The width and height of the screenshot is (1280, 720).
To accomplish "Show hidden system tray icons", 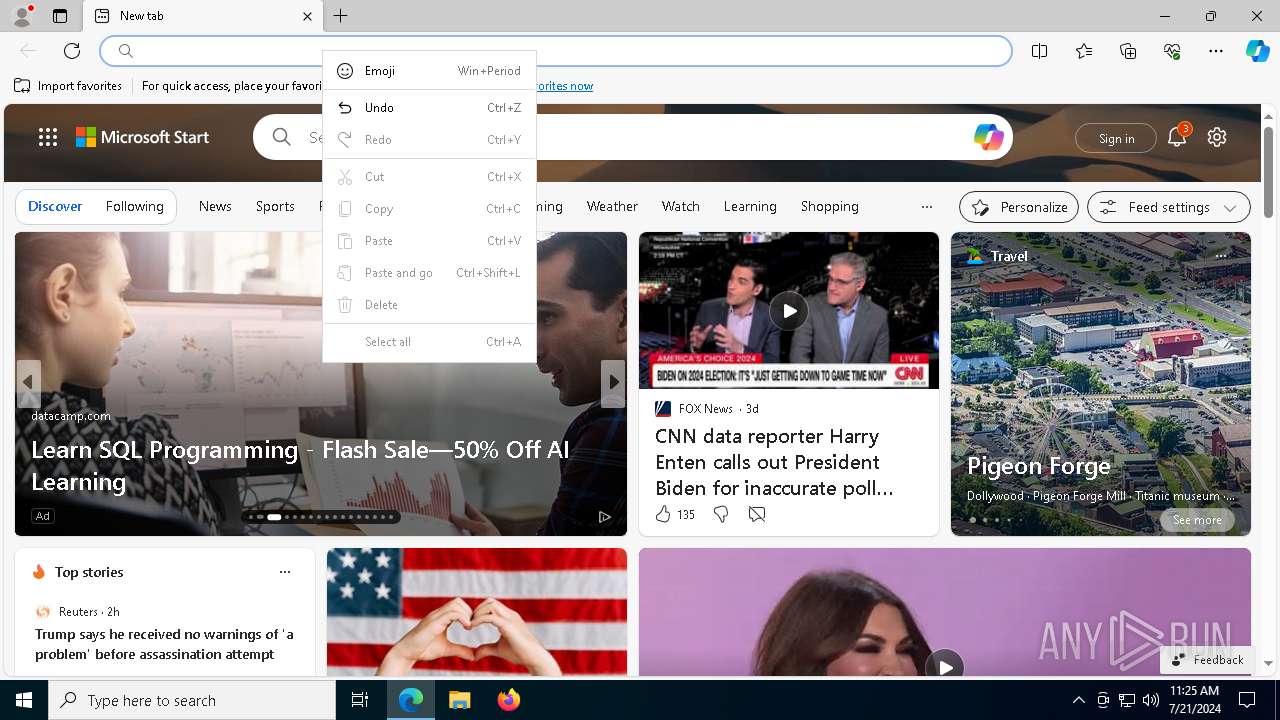I will [1078, 700].
